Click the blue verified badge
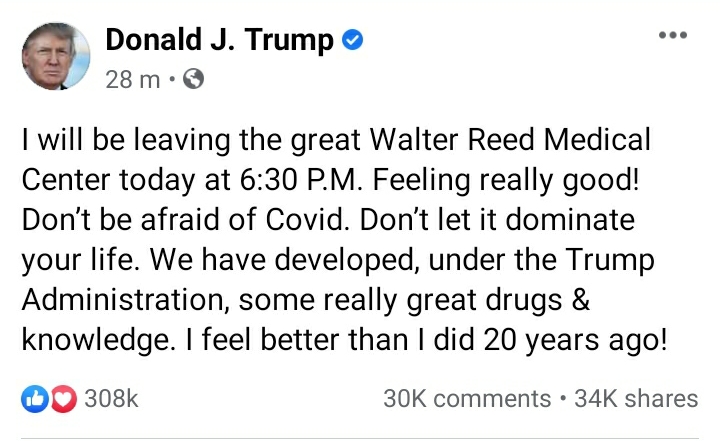Screen dimensions: 720x441 pos(353,40)
